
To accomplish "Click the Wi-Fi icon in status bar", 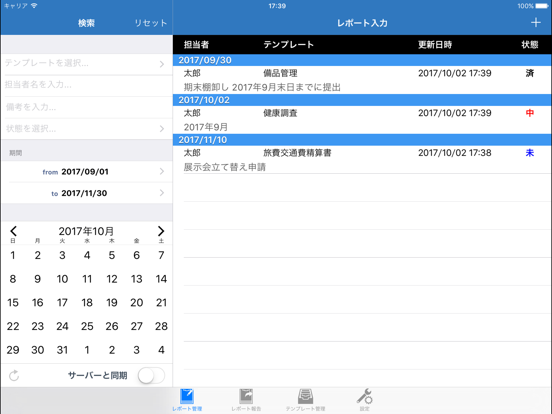I will point(34,6).
